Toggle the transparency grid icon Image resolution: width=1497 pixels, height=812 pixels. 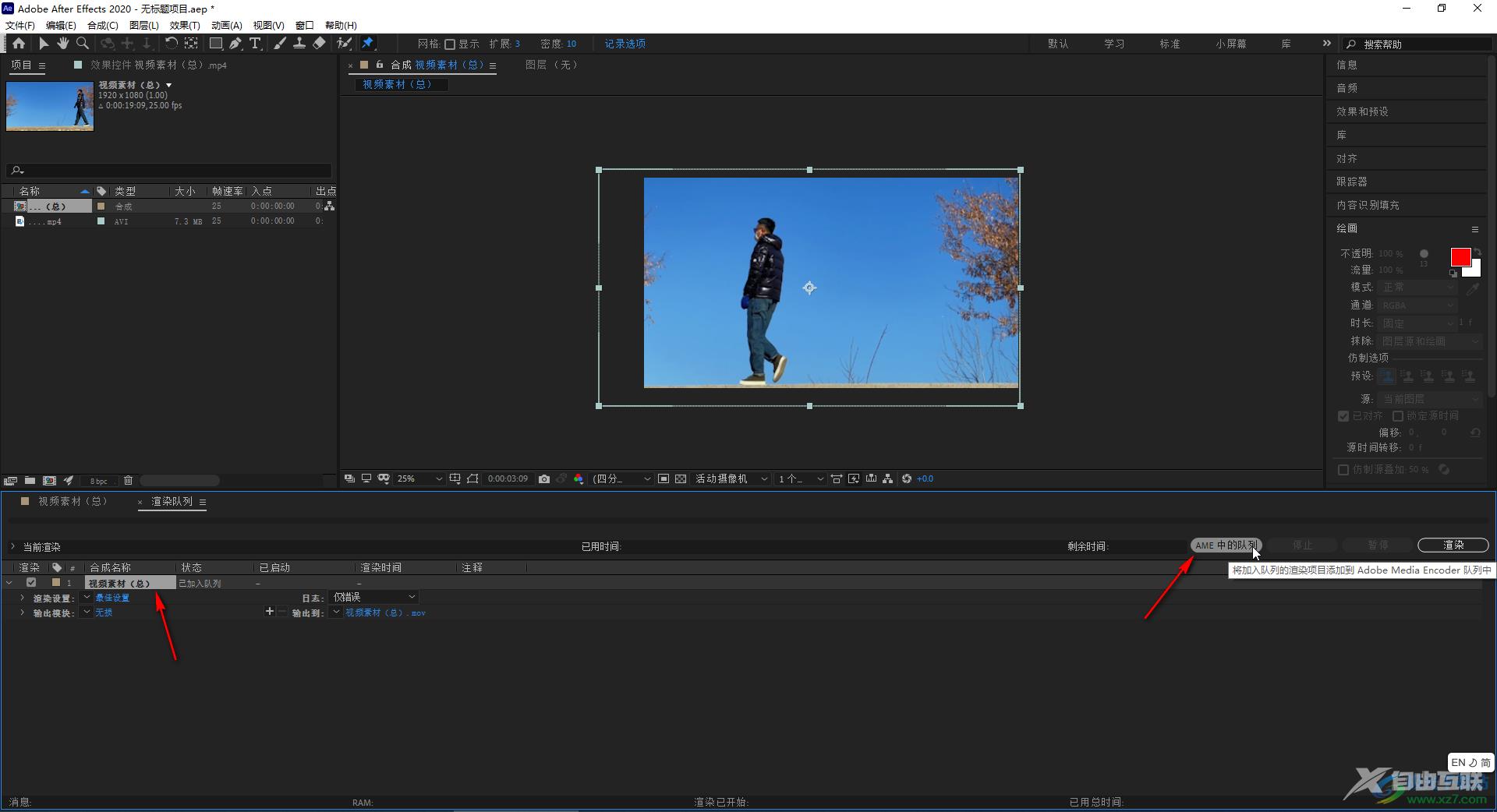pos(681,478)
